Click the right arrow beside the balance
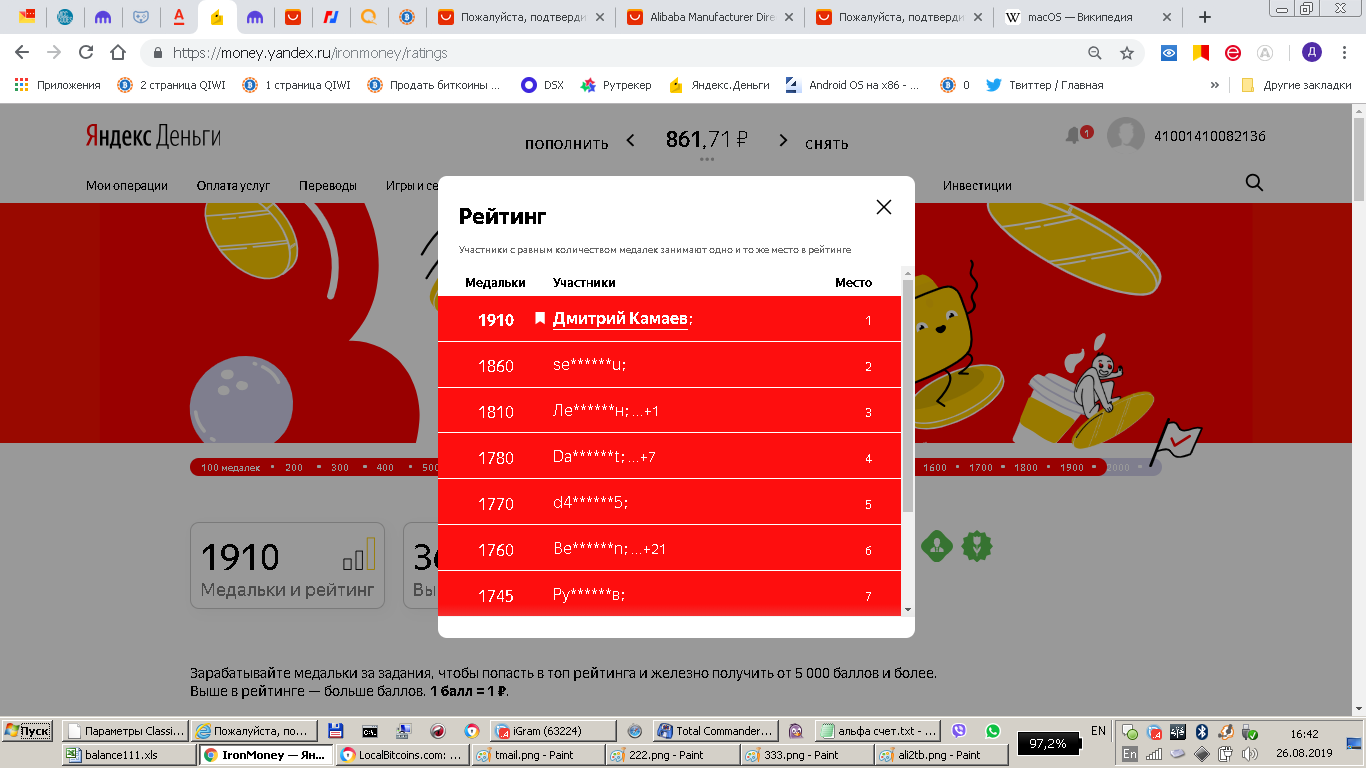Viewport: 1366px width, 768px height. [783, 141]
